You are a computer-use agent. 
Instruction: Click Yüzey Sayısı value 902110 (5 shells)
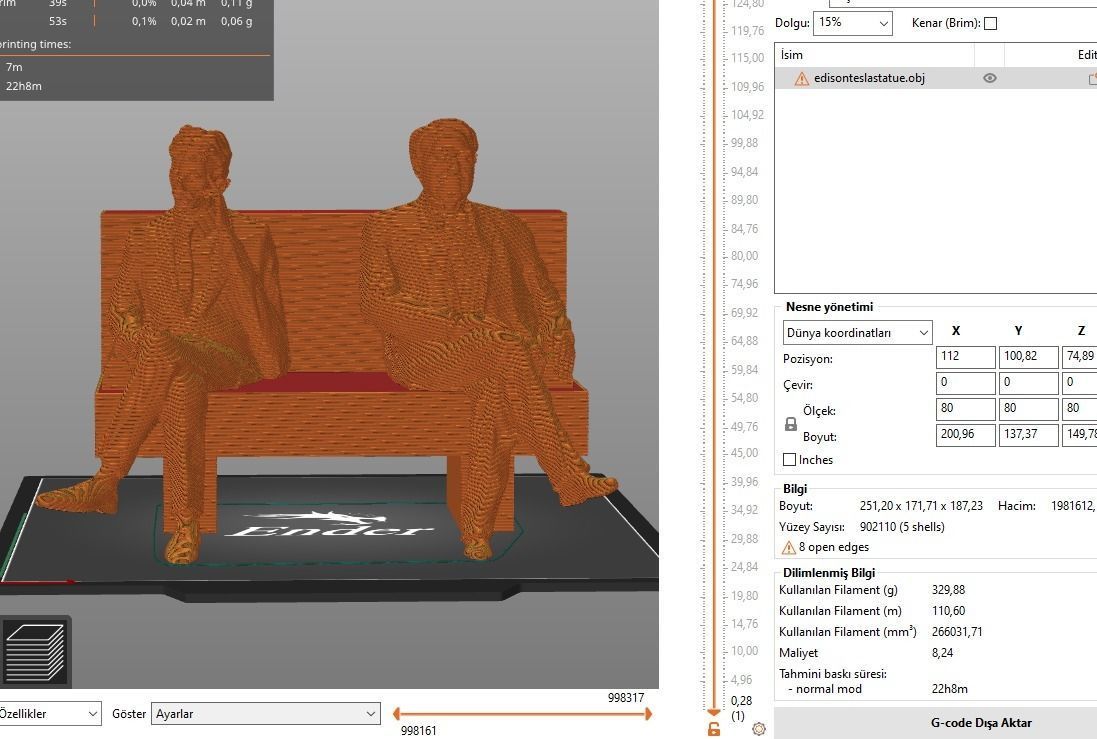tap(902, 527)
